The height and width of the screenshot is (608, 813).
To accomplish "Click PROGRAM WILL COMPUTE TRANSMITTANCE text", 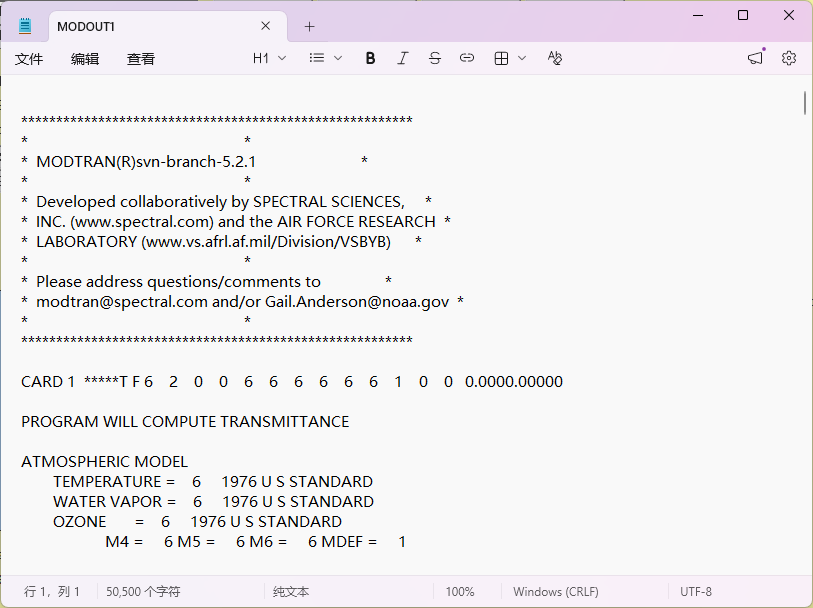I will coord(185,422).
